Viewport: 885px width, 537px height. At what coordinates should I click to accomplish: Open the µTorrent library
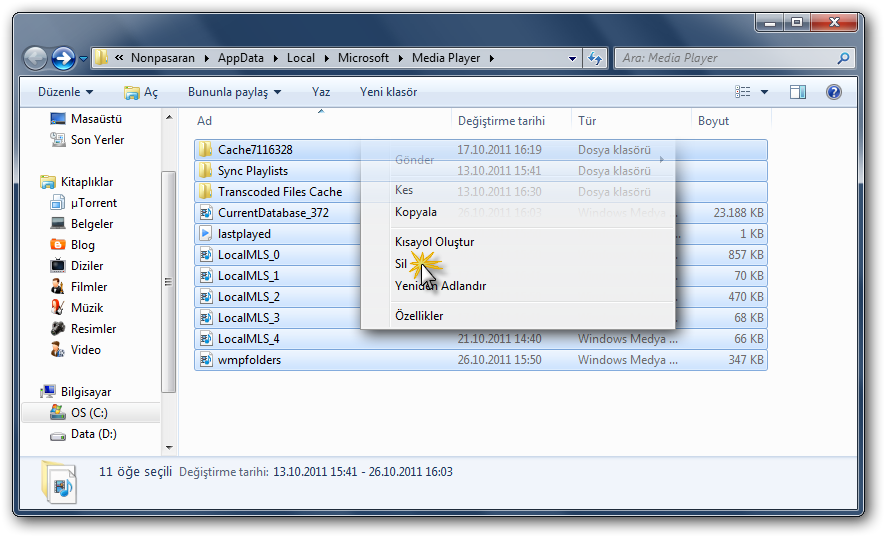point(83,203)
